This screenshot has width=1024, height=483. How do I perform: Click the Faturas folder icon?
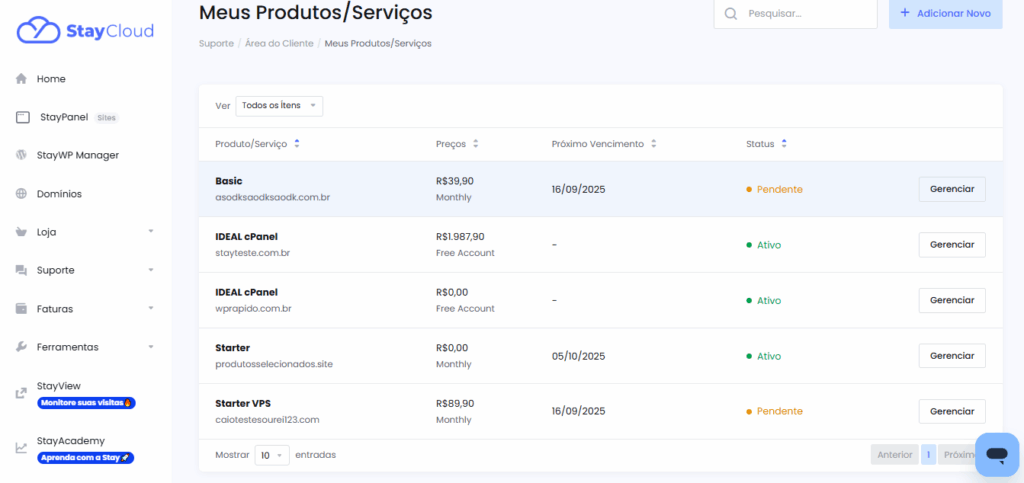point(21,309)
